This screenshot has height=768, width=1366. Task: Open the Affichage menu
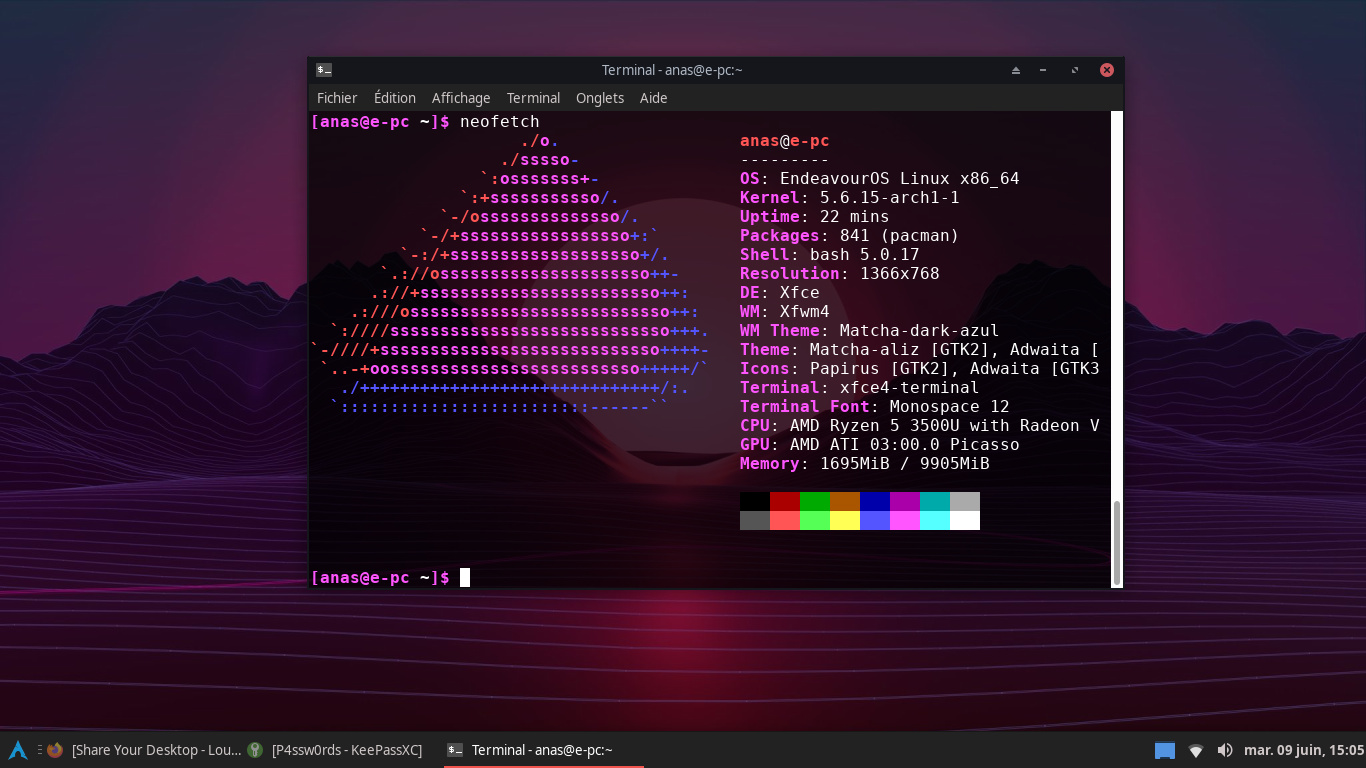pyautogui.click(x=461, y=98)
